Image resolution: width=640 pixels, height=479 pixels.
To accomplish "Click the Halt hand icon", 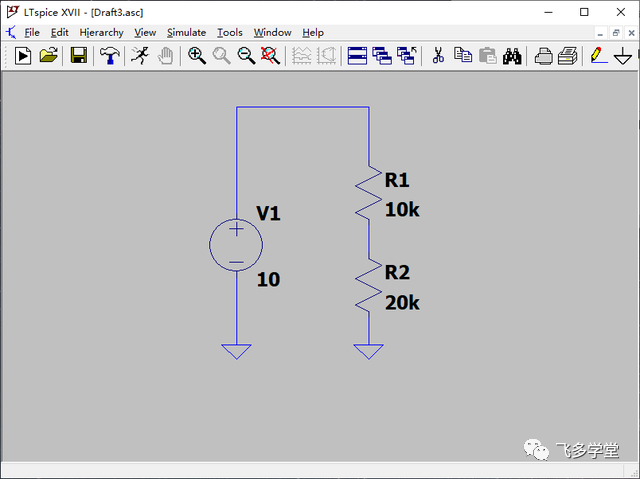I will pos(166,55).
